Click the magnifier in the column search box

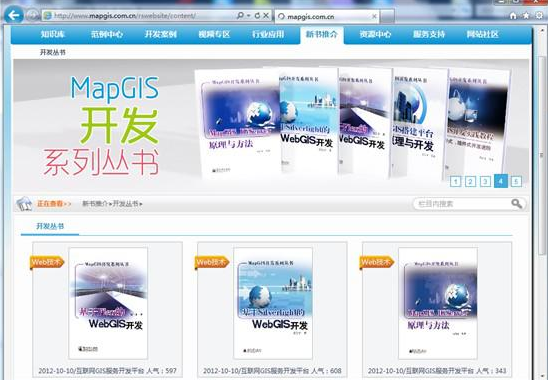pos(517,203)
